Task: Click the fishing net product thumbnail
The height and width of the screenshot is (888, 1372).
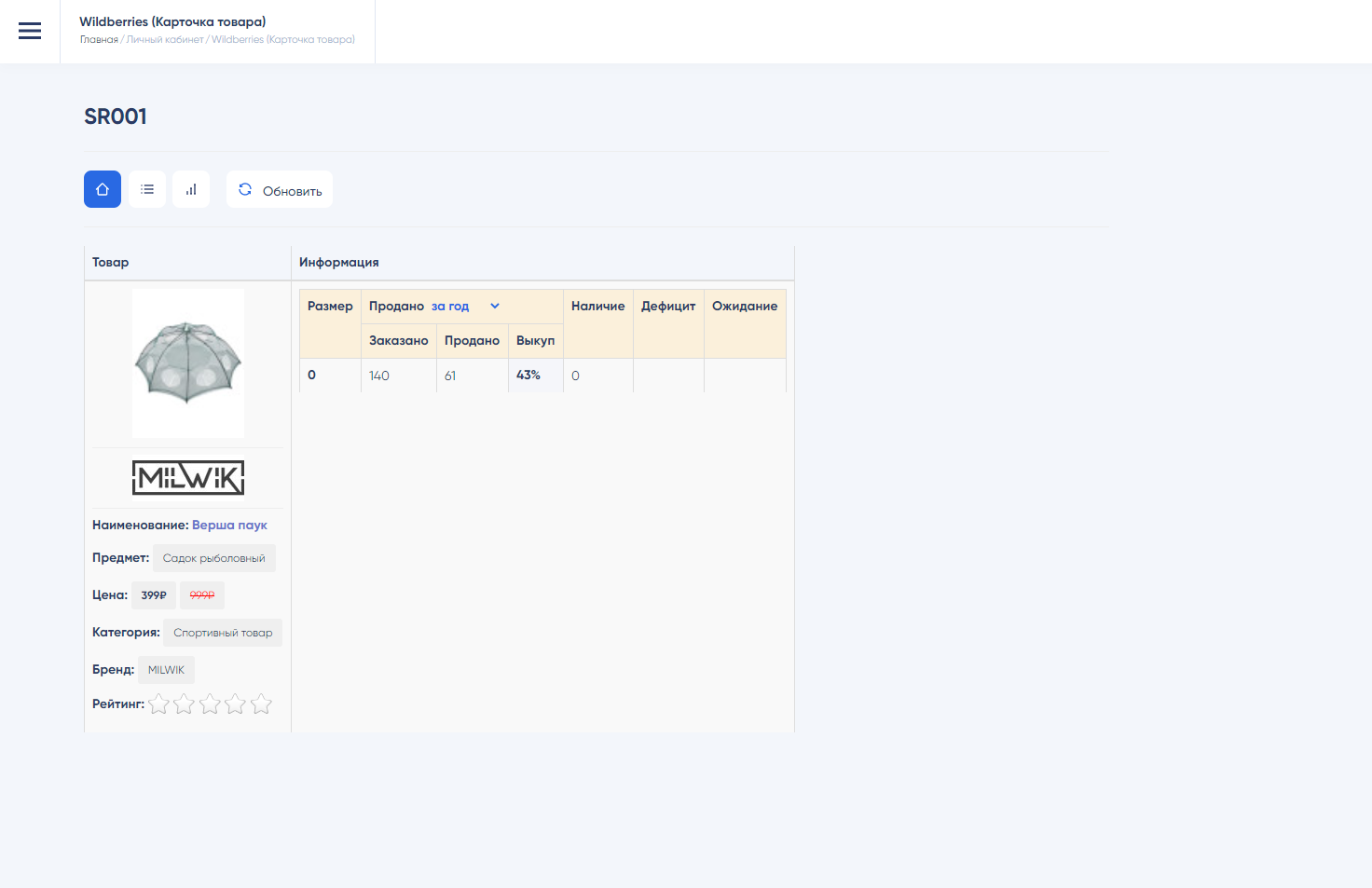Action: pyautogui.click(x=188, y=363)
